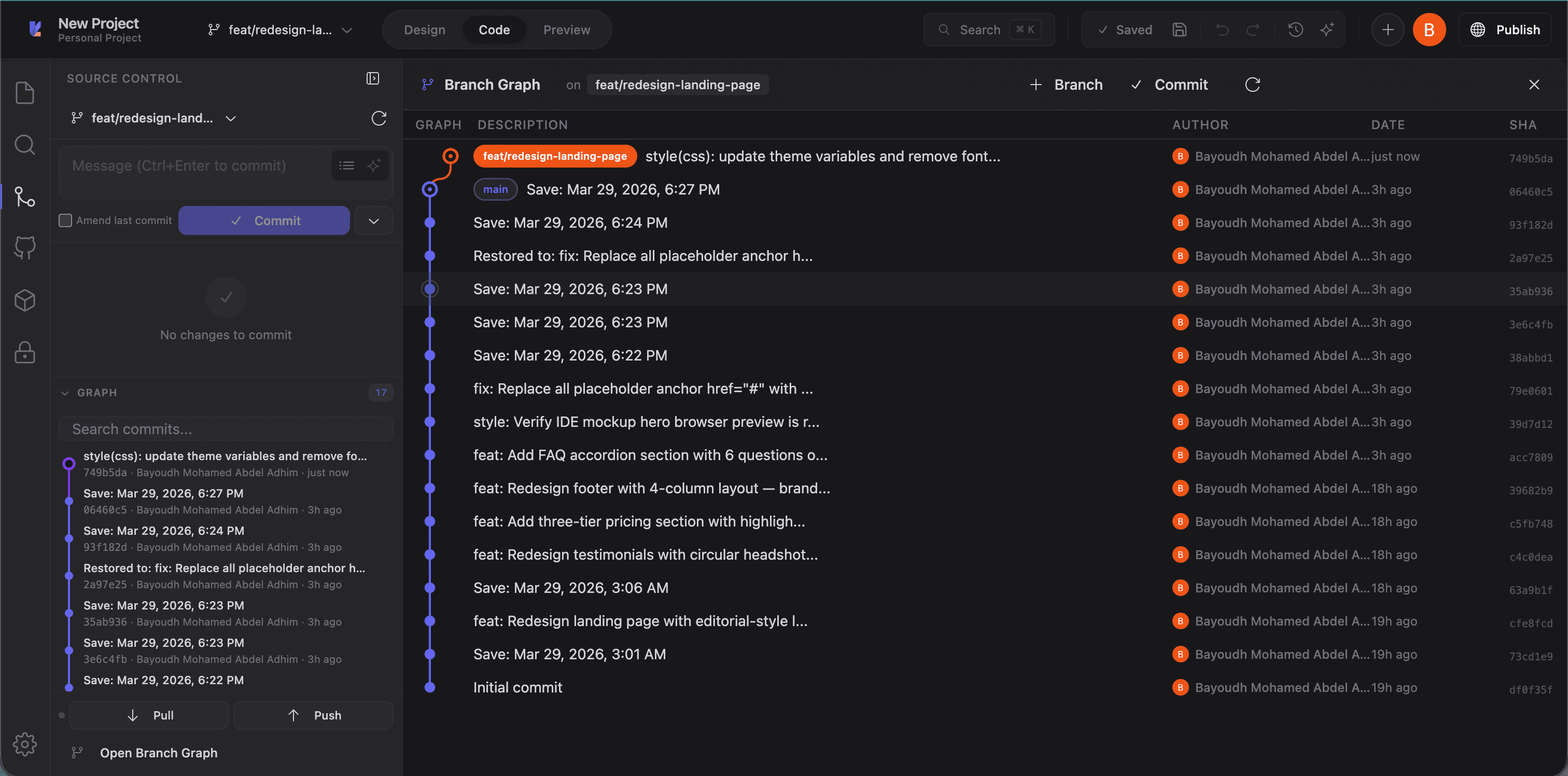Switch to the Design tab
Image resolution: width=1568 pixels, height=776 pixels.
point(424,29)
